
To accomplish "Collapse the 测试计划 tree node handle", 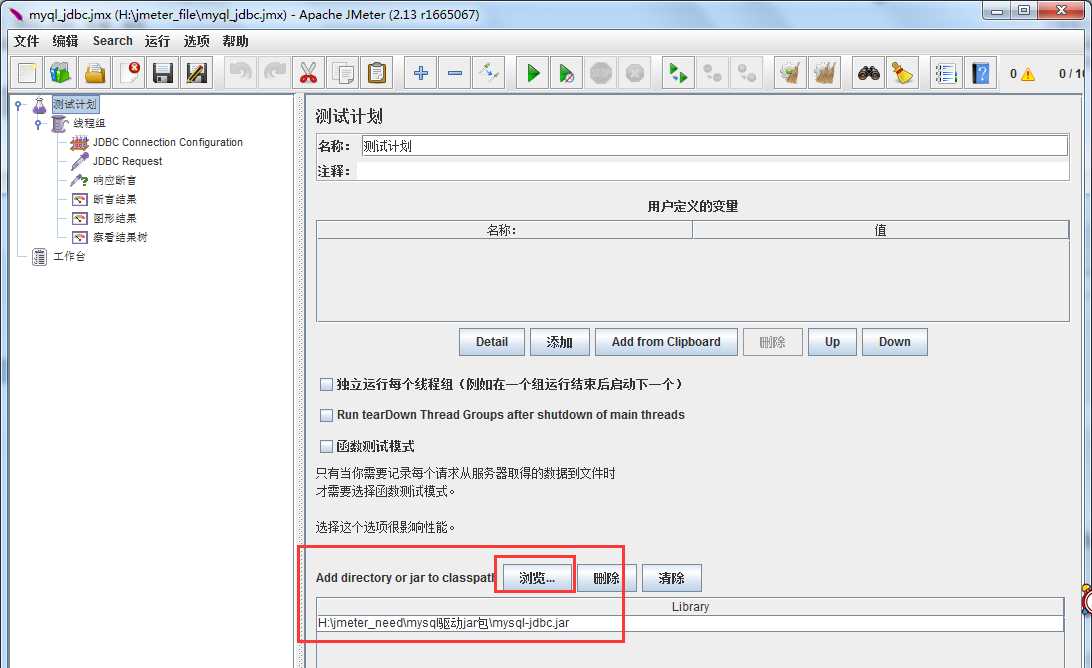I will point(19,104).
